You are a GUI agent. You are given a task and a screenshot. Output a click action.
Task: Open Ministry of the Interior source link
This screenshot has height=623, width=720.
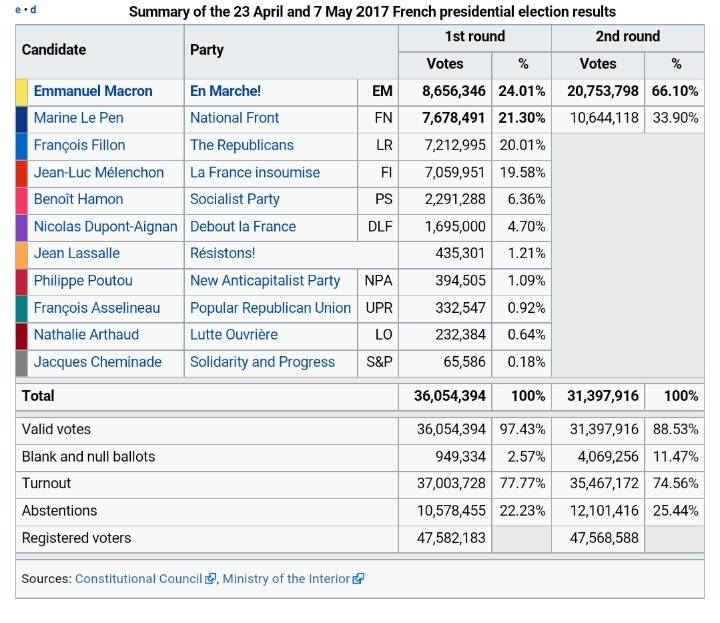[286, 579]
